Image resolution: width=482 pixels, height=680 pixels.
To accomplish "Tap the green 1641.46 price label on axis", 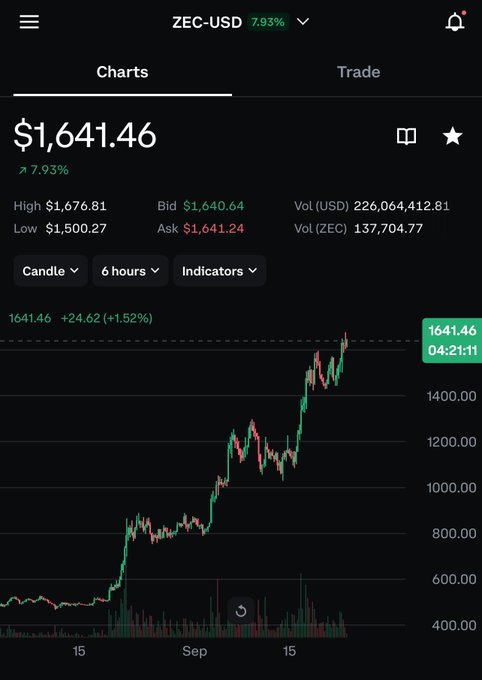I will 452,340.
